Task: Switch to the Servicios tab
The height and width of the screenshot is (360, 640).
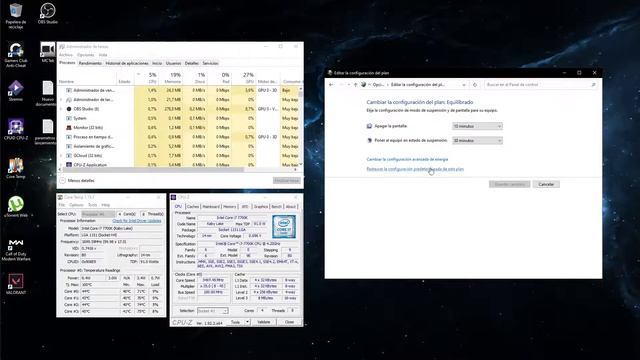Action: 210,63
